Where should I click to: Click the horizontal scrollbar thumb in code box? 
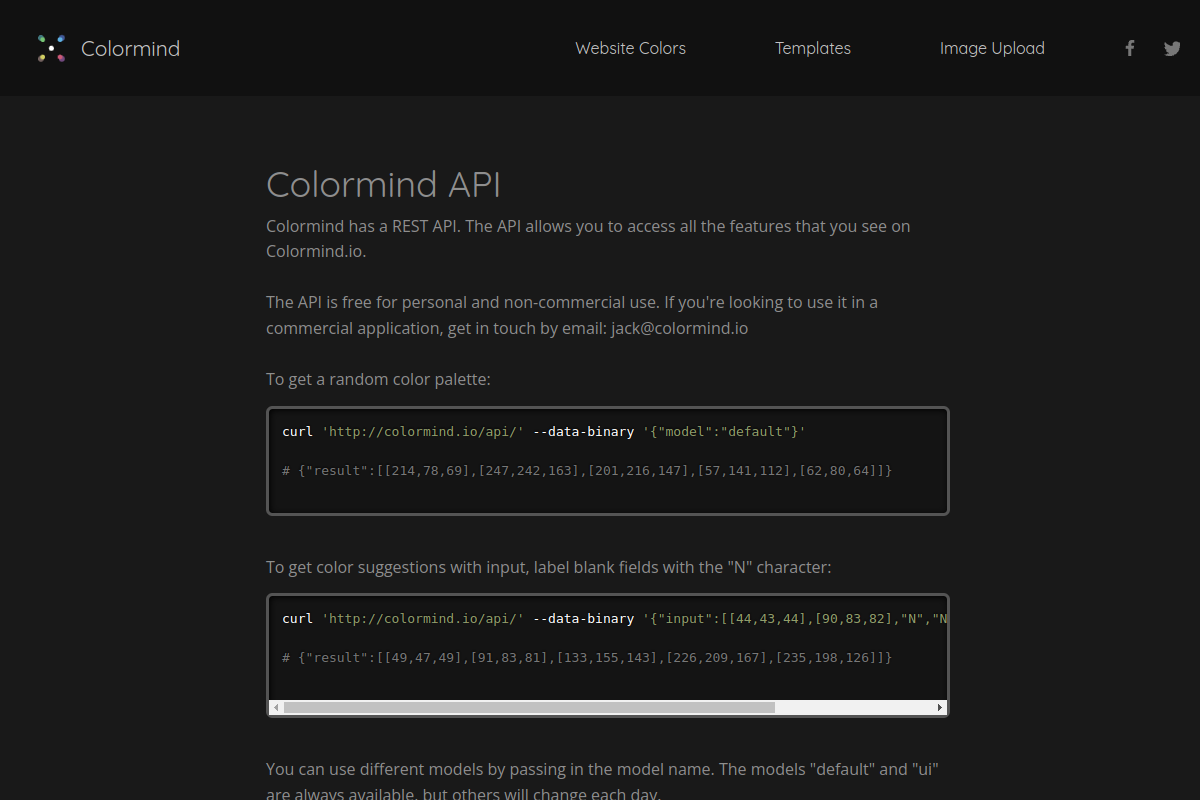(530, 707)
